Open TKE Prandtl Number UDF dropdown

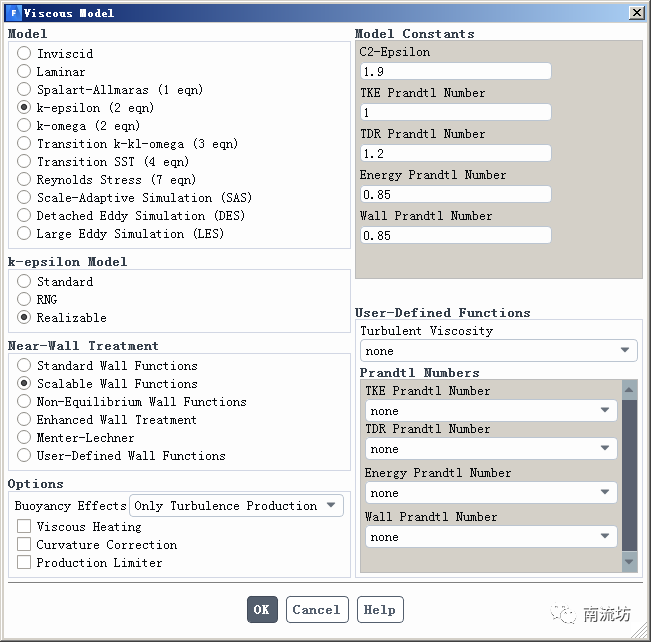tap(491, 411)
